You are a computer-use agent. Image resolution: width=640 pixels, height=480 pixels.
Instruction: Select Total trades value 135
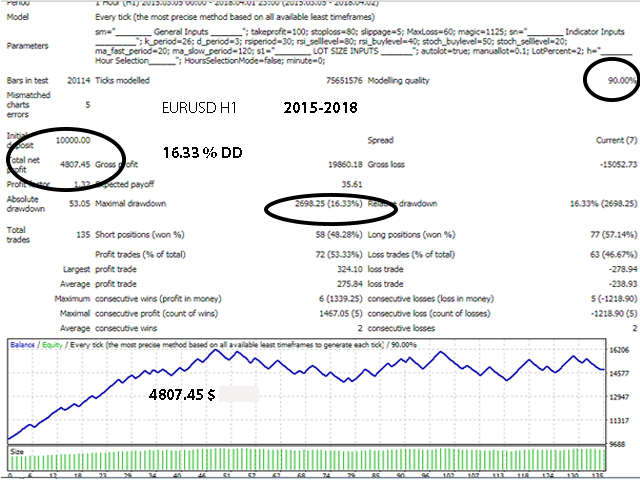coord(83,235)
